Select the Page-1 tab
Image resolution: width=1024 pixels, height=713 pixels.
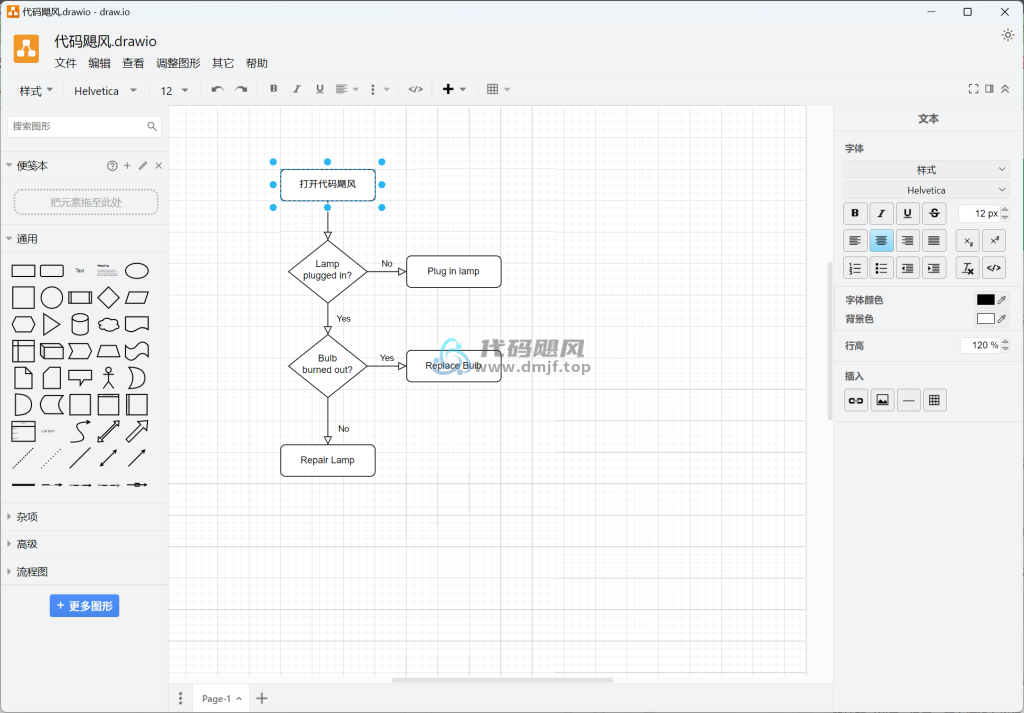tap(221, 699)
